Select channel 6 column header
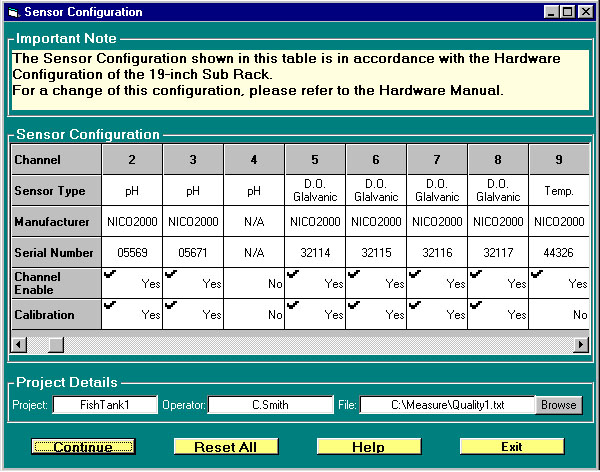600x472 pixels. tap(376, 159)
